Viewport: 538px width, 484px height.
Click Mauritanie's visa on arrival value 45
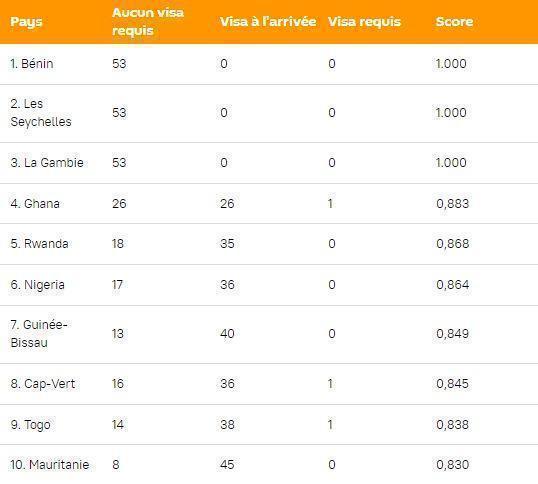(x=227, y=465)
